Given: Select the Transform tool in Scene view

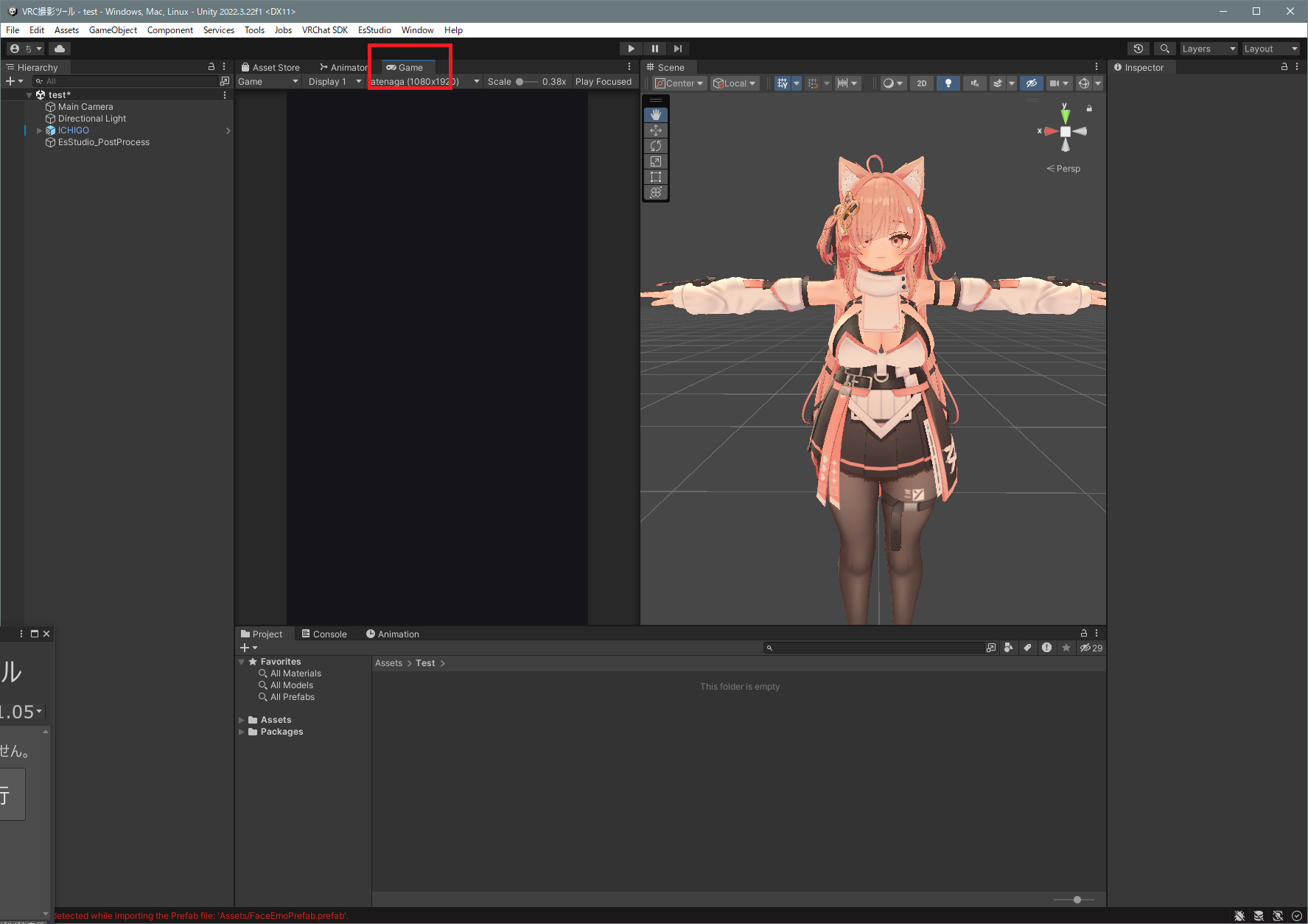Looking at the screenshot, I should [x=655, y=192].
